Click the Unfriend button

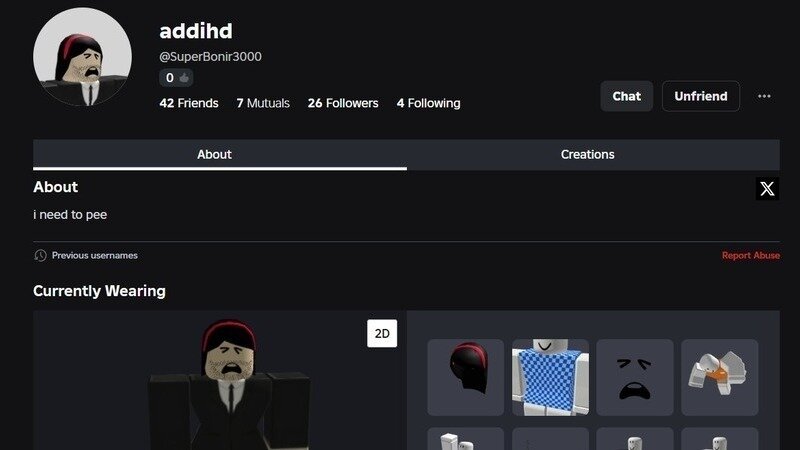[x=701, y=96]
